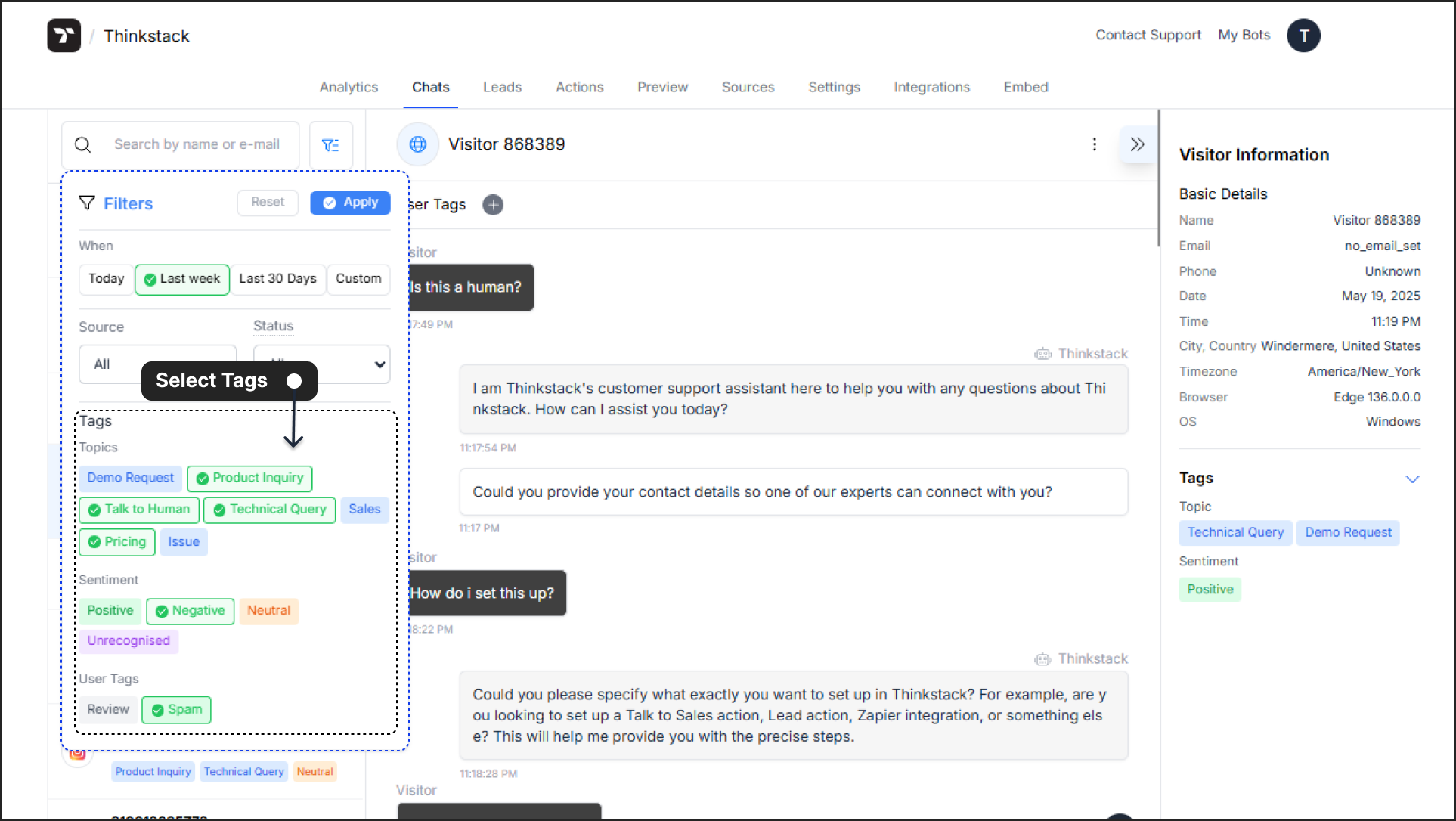Open the three-dot chat options menu
Image resolution: width=1456 pixels, height=821 pixels.
point(1094,144)
